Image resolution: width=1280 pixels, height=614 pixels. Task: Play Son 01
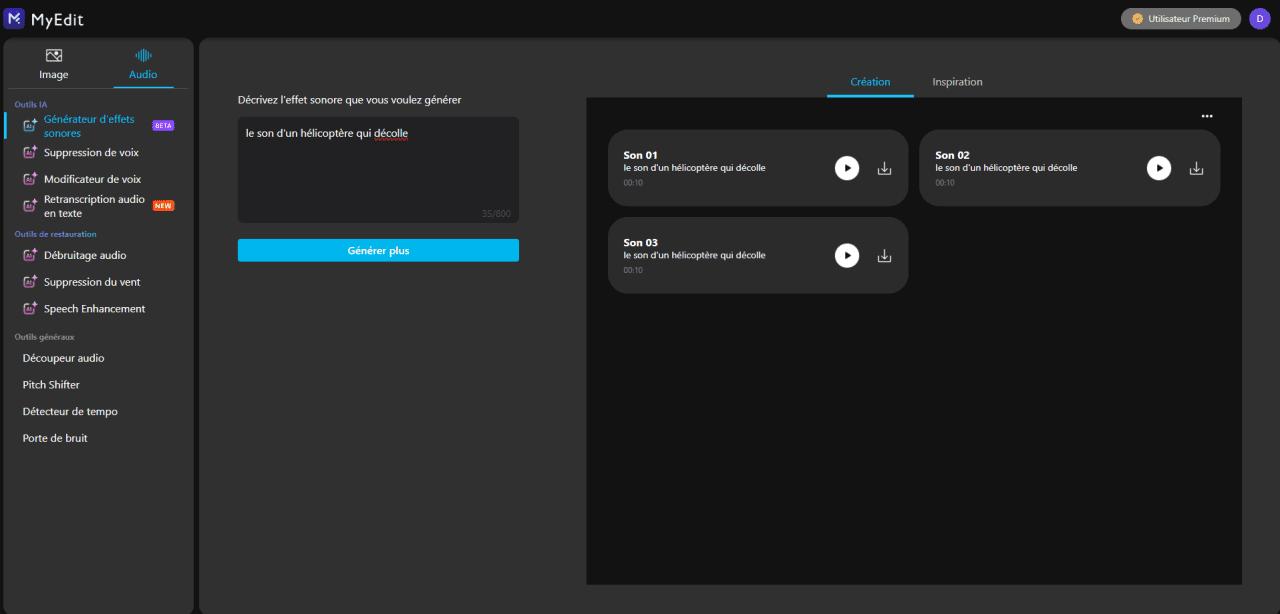[x=847, y=168]
